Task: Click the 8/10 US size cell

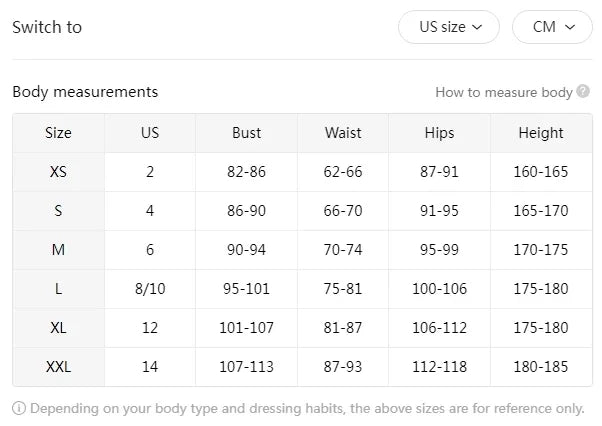Action: point(150,289)
